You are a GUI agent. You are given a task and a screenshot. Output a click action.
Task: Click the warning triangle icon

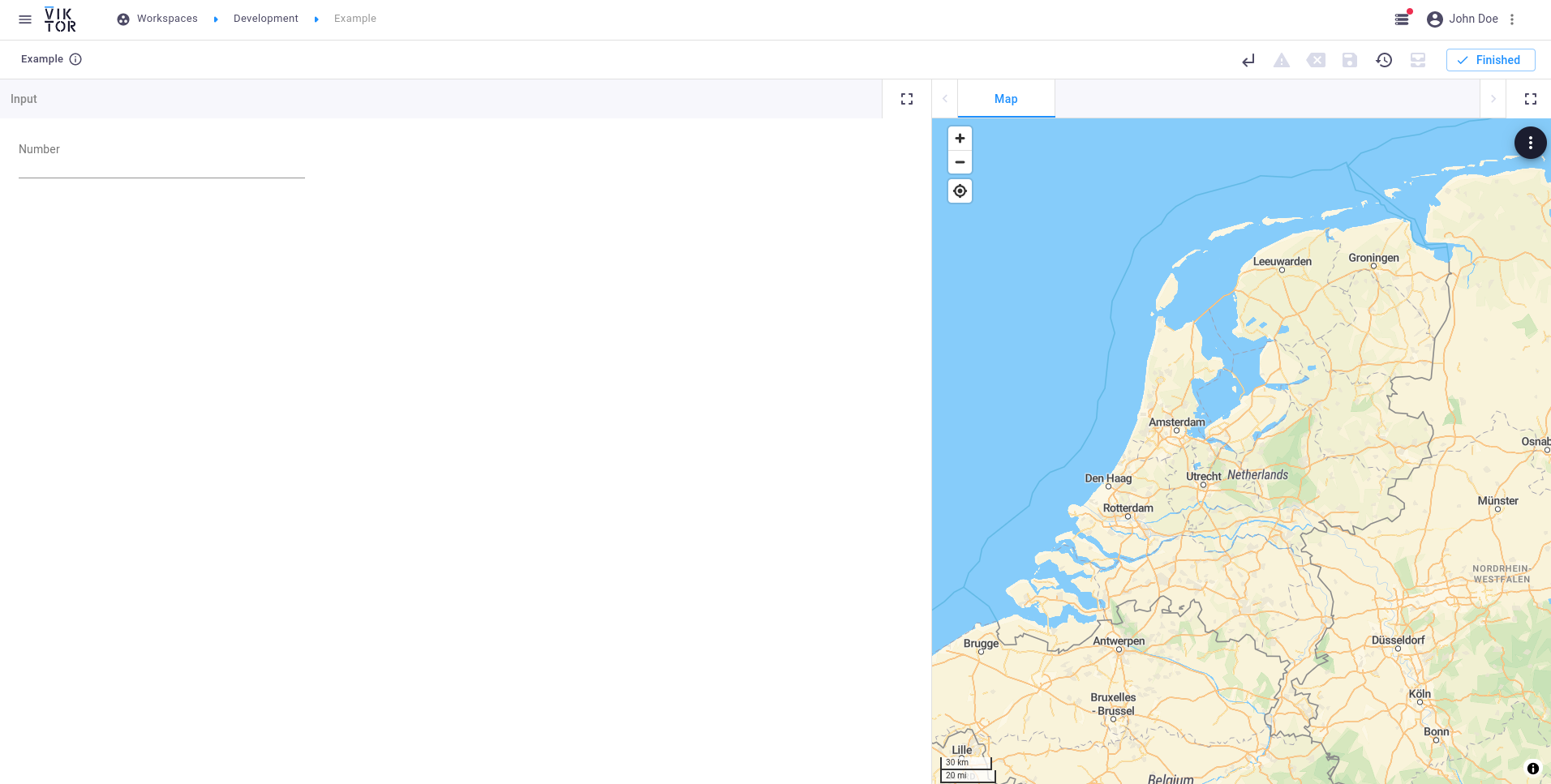[1282, 60]
